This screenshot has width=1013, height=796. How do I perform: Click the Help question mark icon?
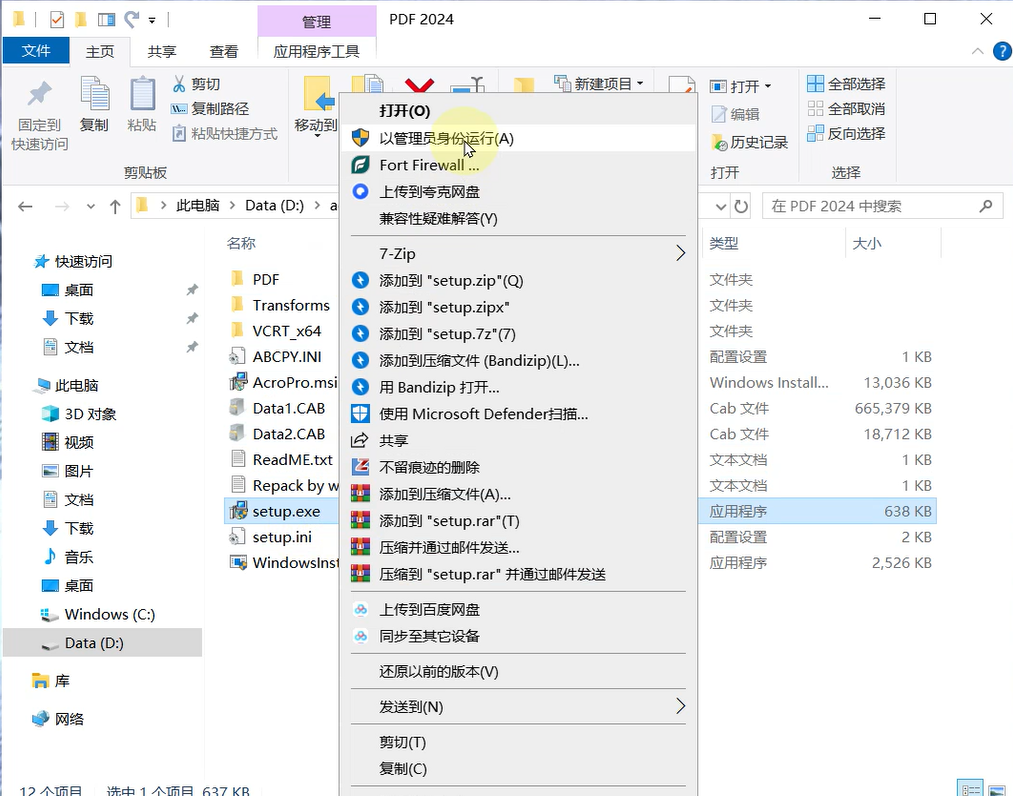pyautogui.click(x=1001, y=51)
